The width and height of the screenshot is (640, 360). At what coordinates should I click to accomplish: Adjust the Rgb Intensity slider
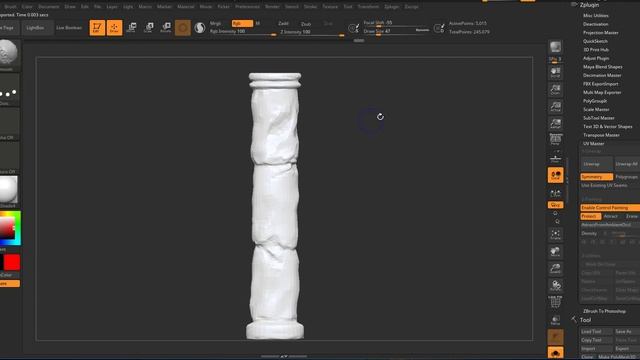click(x=242, y=32)
